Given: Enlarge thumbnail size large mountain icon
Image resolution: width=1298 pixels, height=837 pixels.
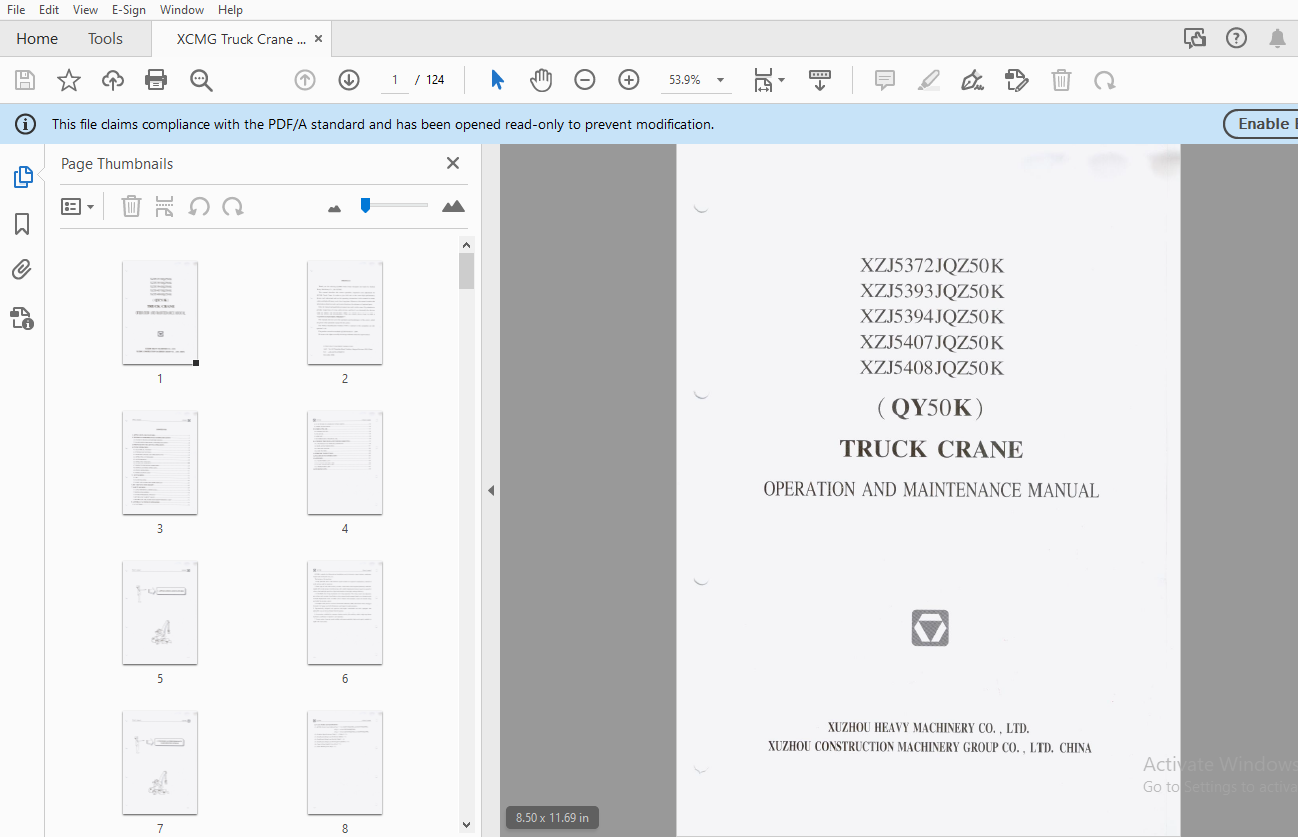Looking at the screenshot, I should [454, 206].
